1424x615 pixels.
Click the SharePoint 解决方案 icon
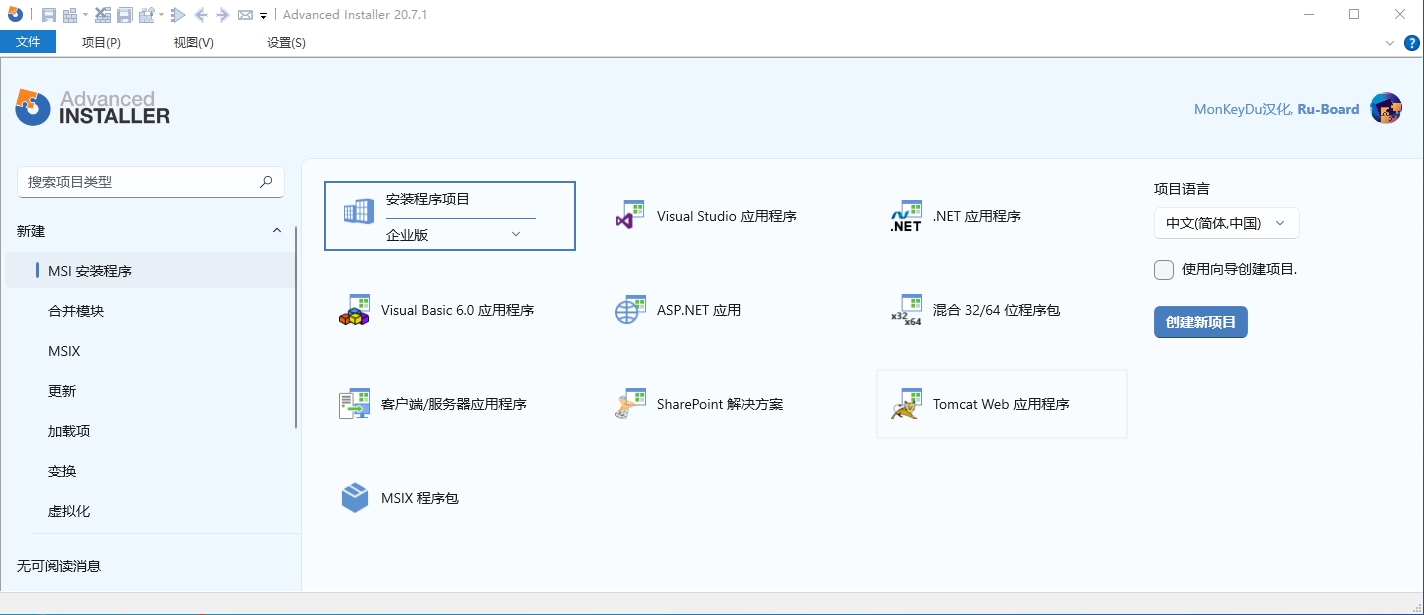click(629, 404)
